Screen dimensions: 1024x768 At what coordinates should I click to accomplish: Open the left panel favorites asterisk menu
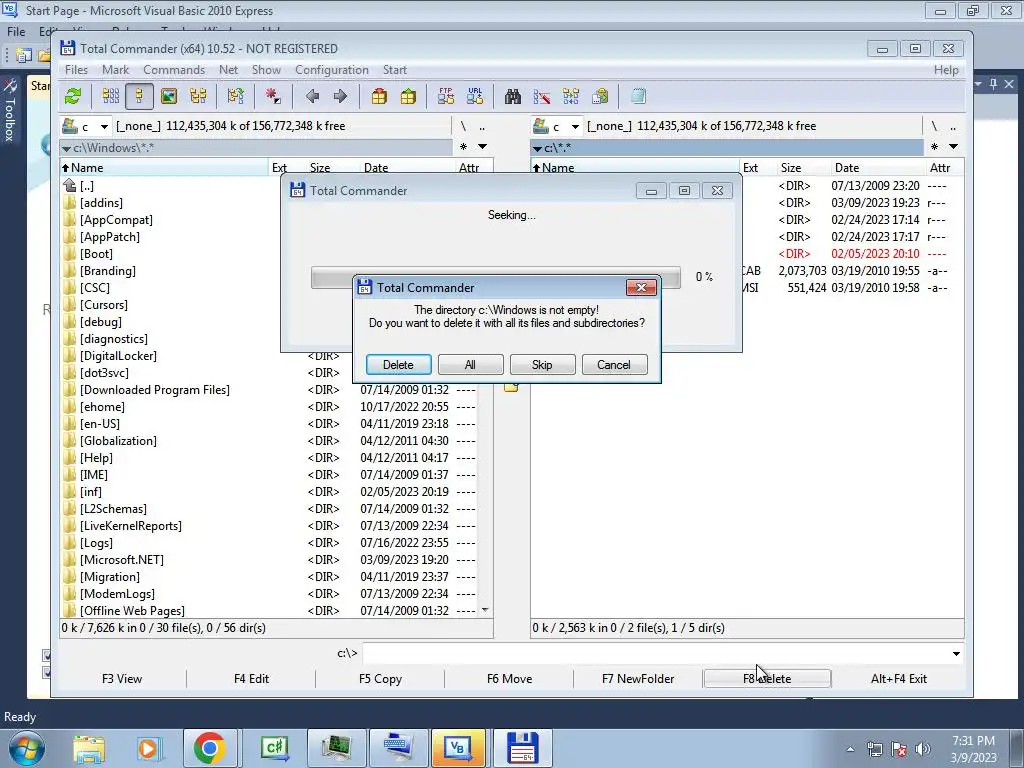tap(464, 147)
